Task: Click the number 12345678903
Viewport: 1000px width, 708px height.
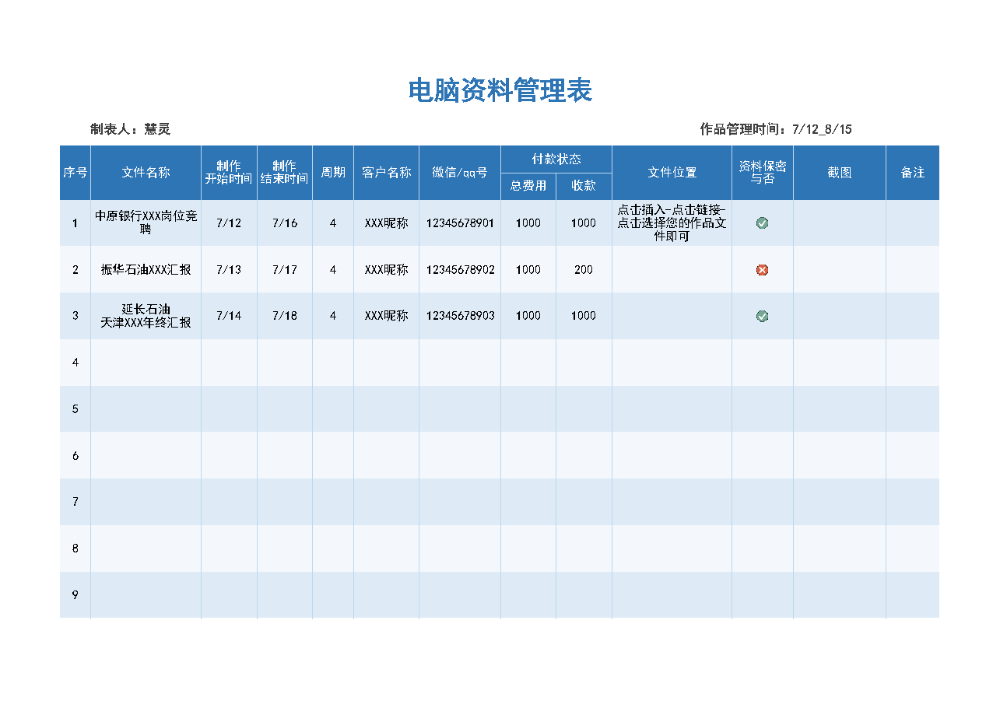Action: 460,316
